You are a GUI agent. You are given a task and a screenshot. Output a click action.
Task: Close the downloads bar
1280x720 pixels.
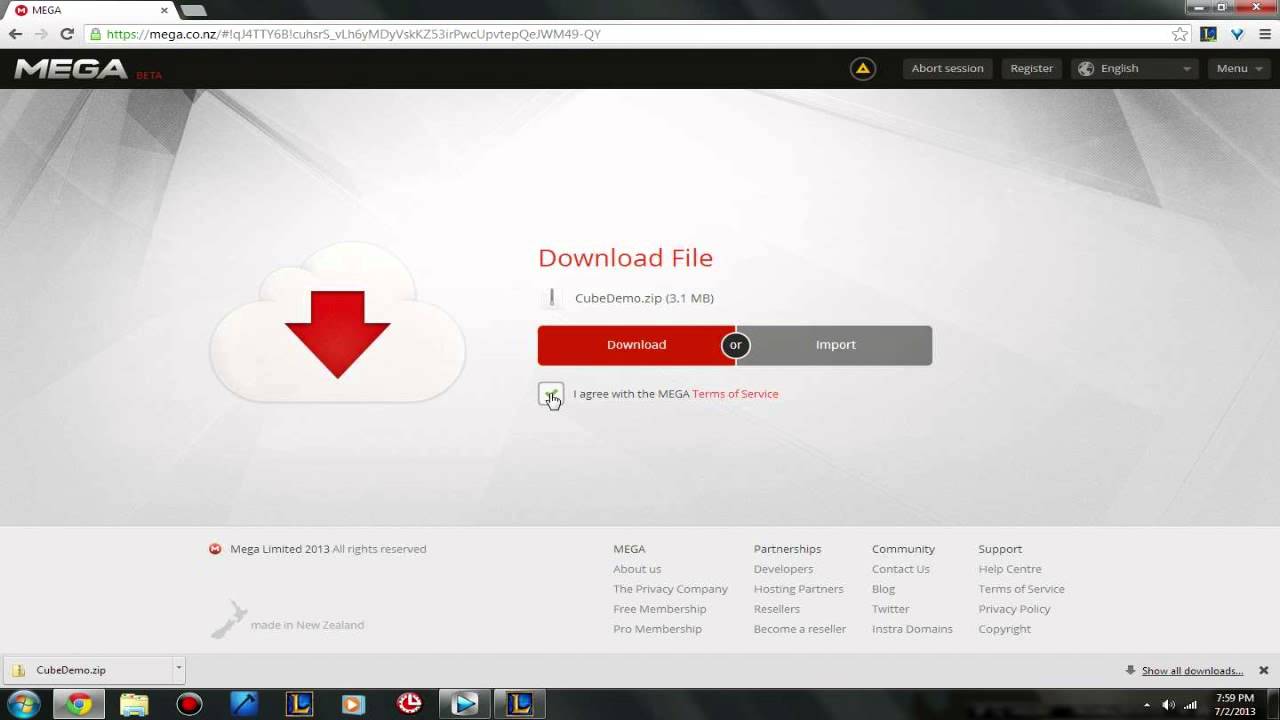[1263, 670]
